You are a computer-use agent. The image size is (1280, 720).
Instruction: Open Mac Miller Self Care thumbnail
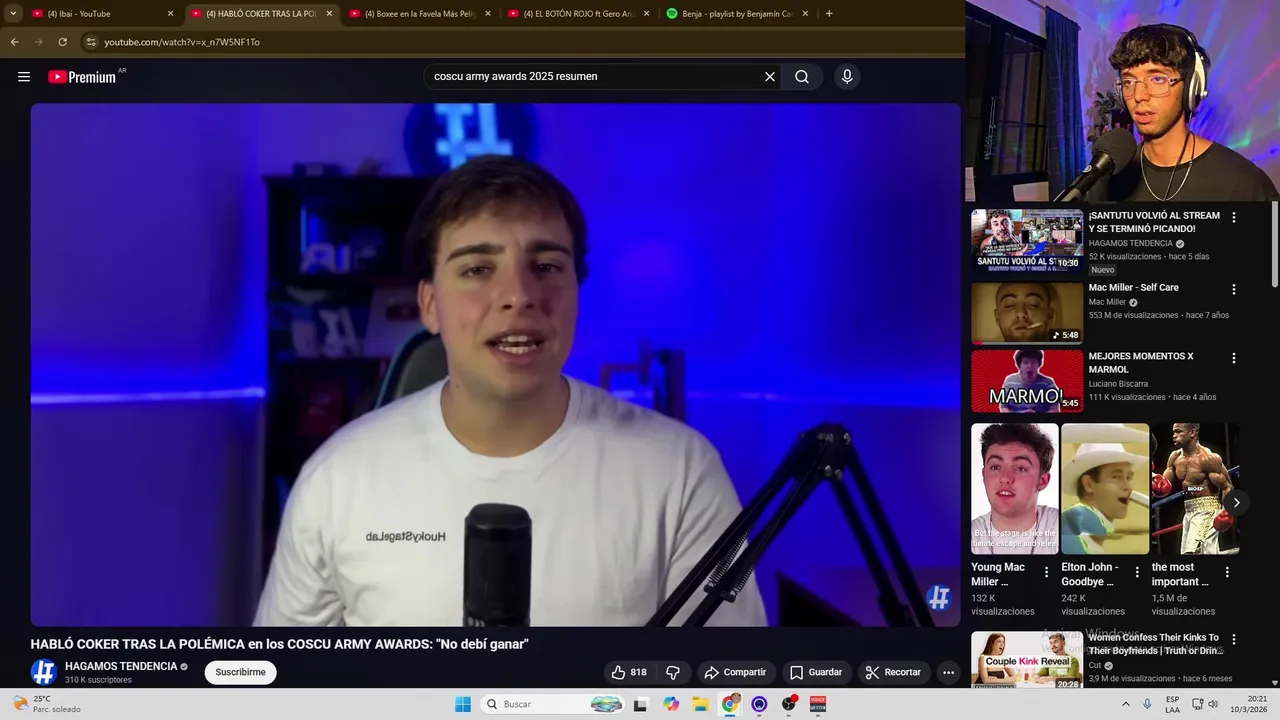tap(1027, 313)
